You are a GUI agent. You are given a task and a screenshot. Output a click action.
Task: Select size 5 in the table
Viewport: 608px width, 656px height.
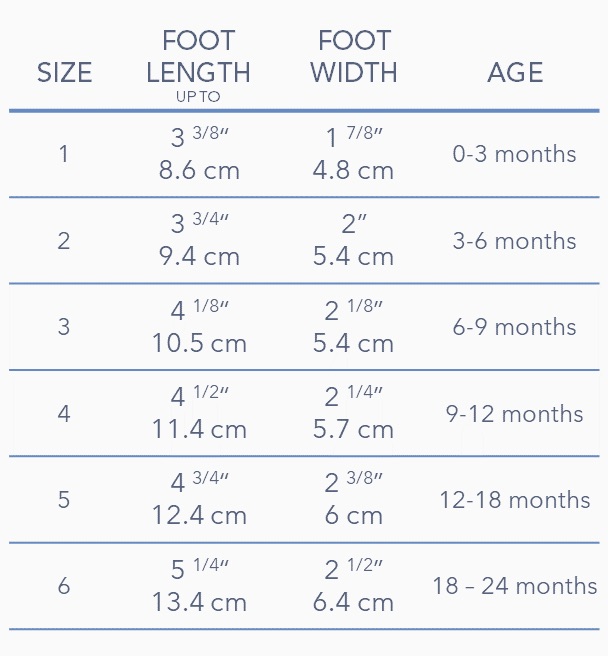tap(64, 500)
